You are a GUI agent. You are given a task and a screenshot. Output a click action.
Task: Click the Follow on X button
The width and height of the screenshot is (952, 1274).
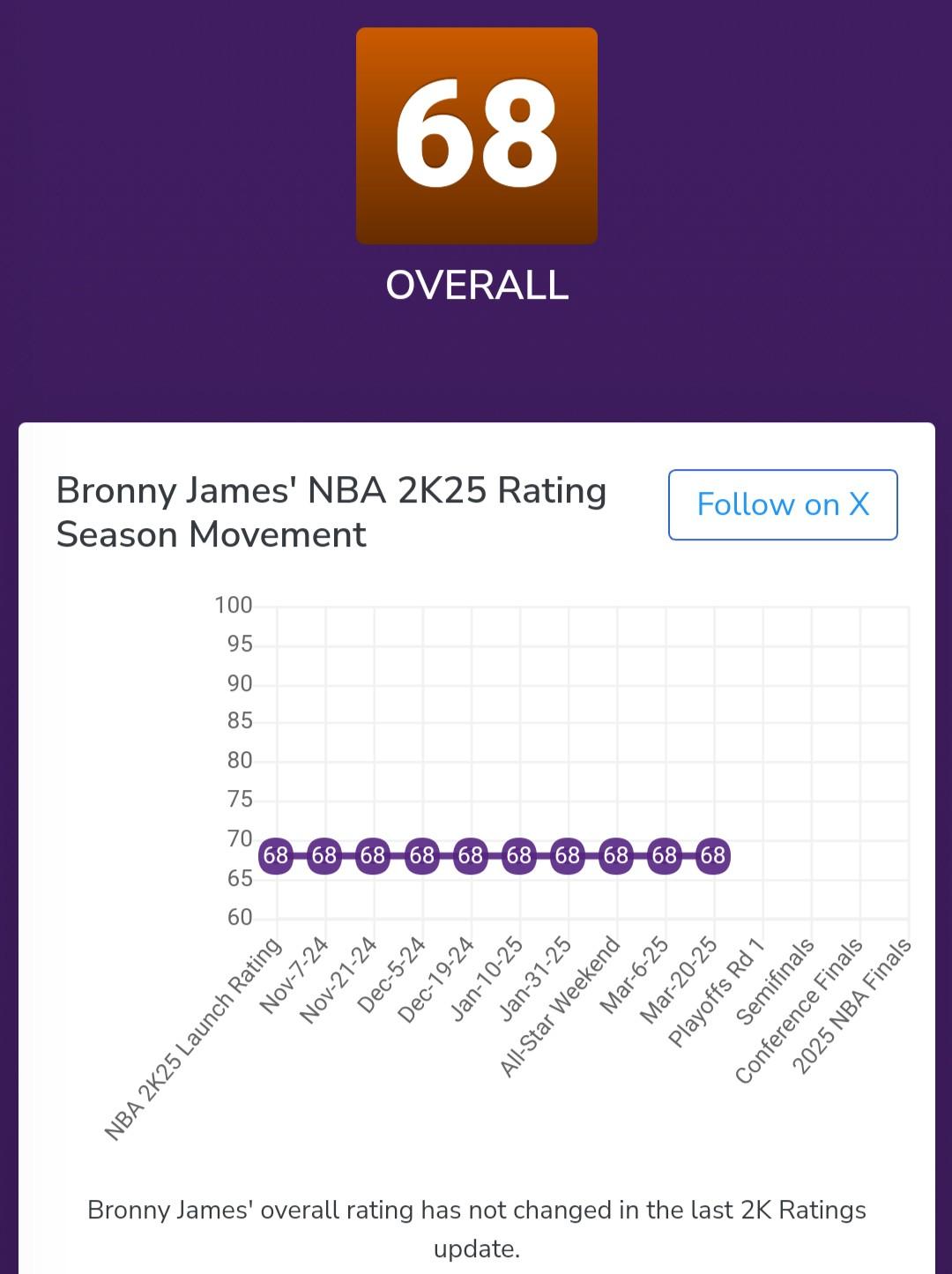(x=783, y=504)
